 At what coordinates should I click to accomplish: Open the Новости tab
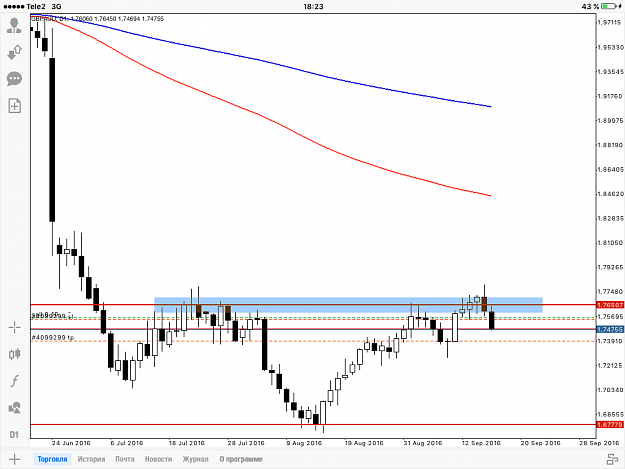pos(158,459)
